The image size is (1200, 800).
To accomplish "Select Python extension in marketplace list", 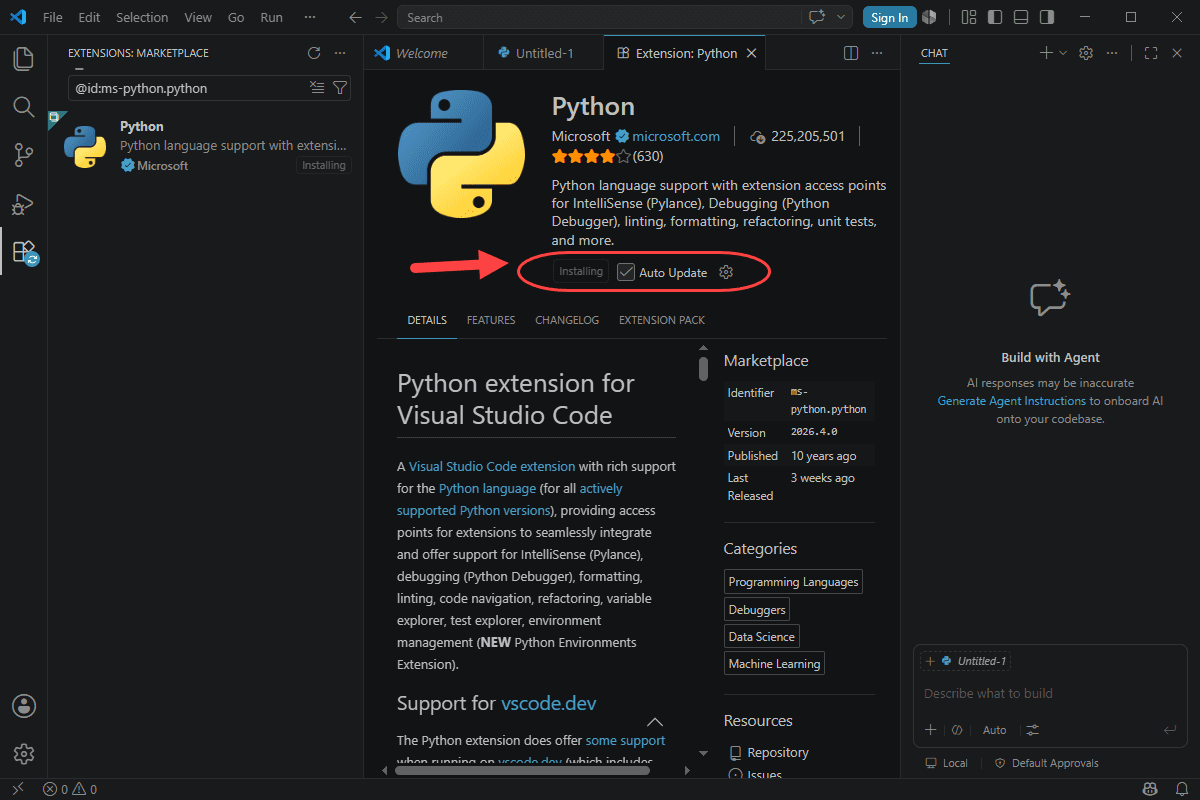I will click(206, 146).
